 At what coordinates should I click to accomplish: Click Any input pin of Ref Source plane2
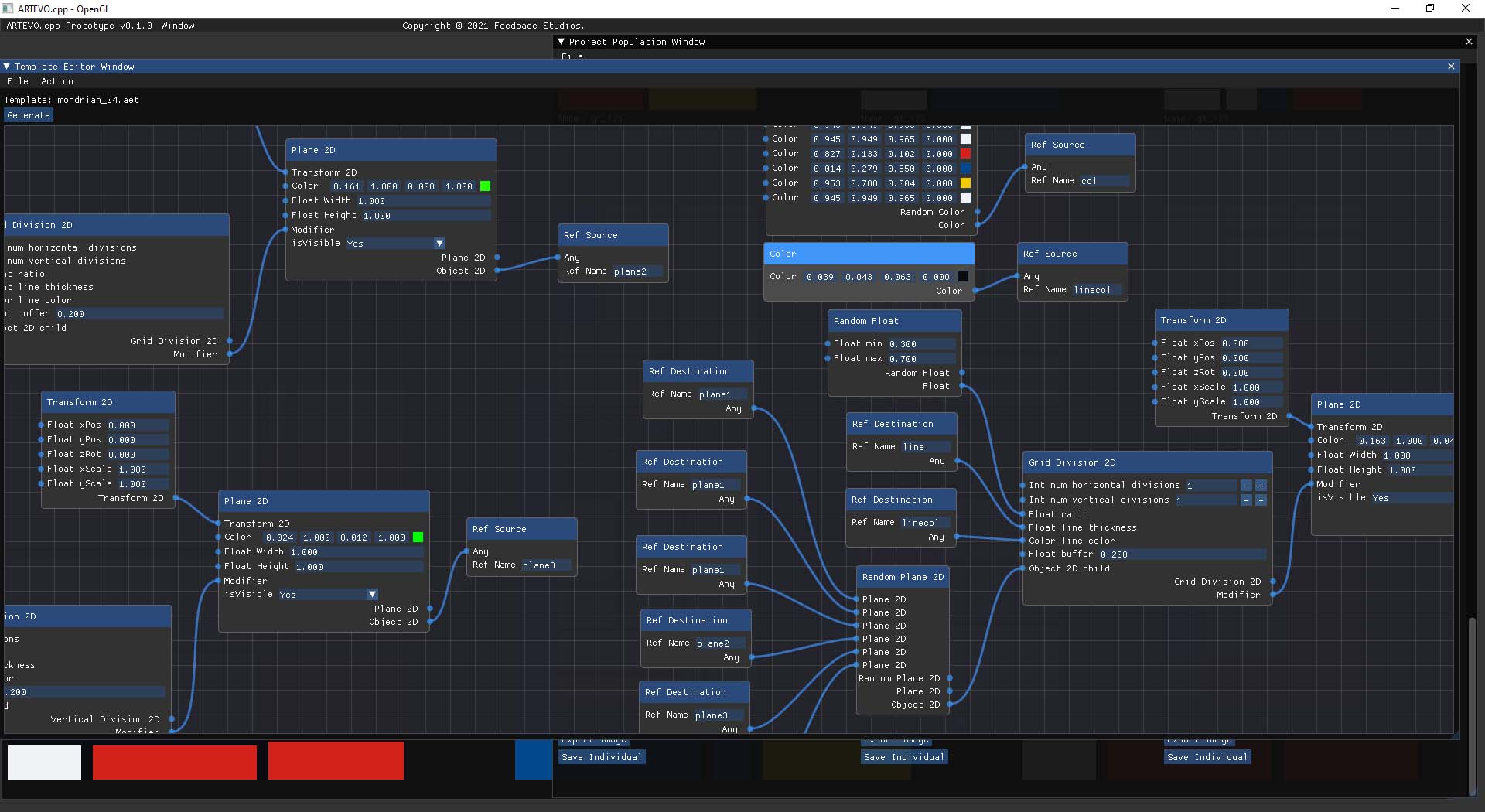(558, 258)
